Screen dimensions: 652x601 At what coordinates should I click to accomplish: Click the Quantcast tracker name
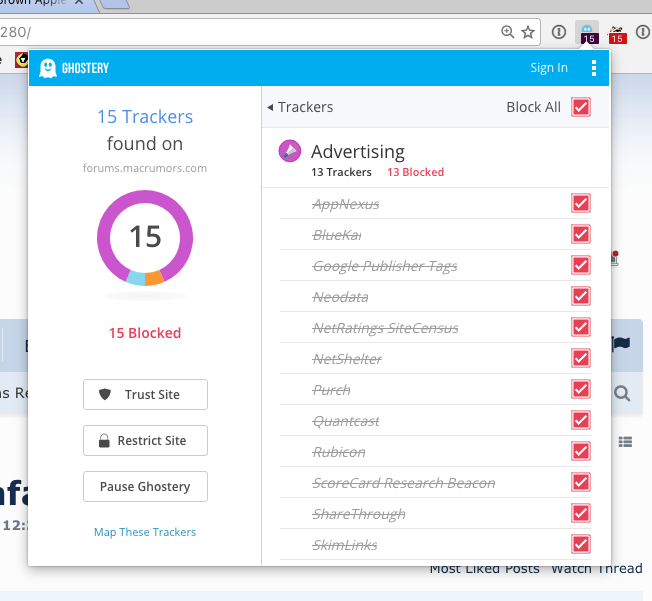click(x=346, y=421)
